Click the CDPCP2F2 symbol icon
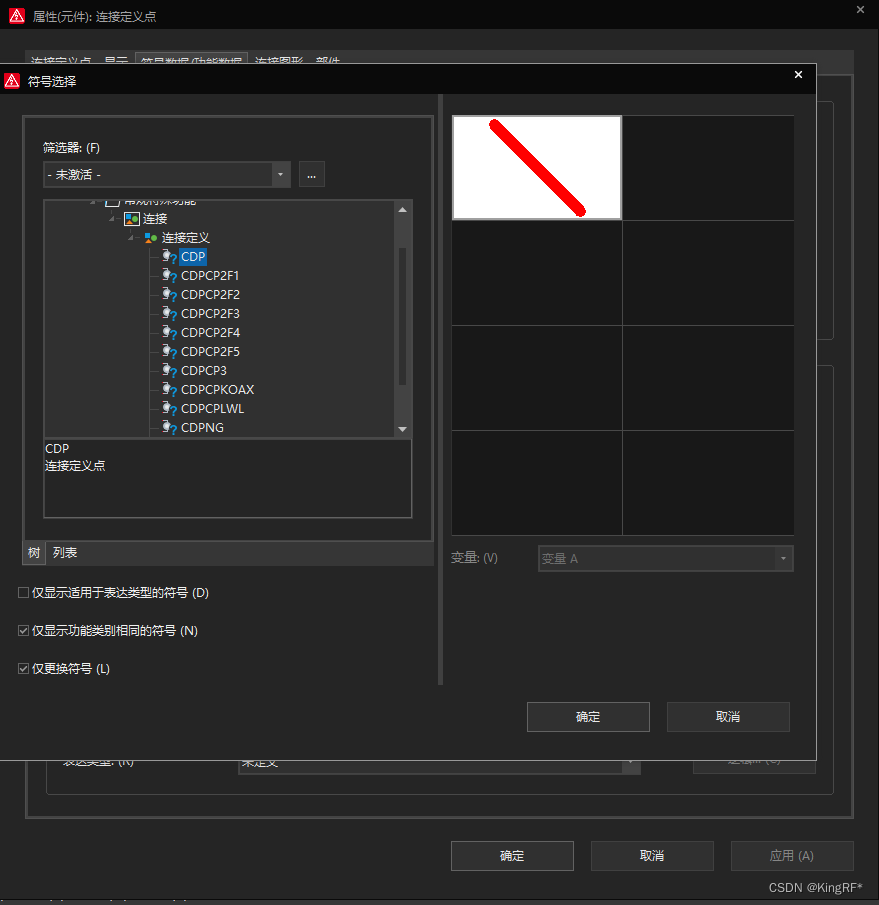The width and height of the screenshot is (879, 905). (x=169, y=294)
